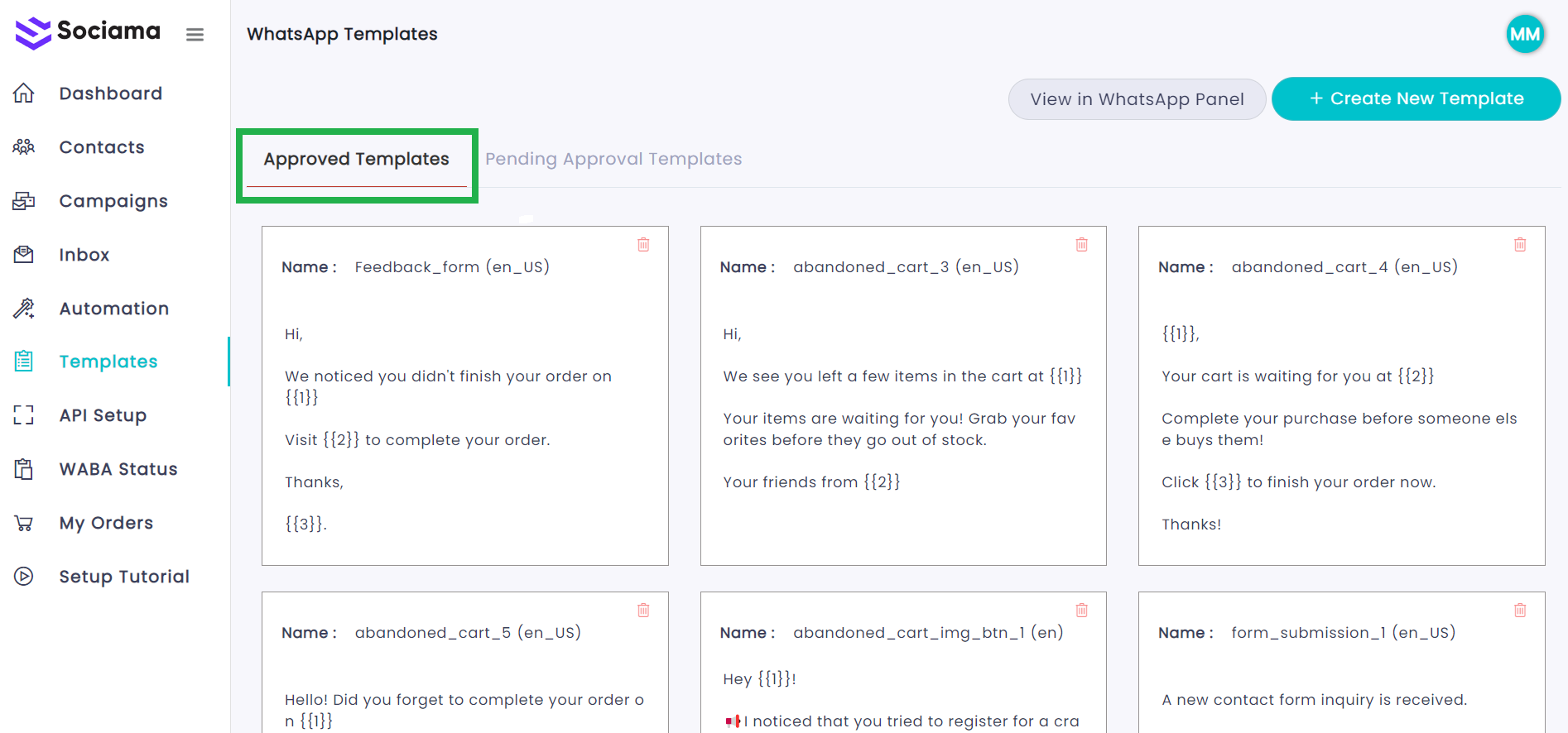Switch to Pending Approval Templates tab
This screenshot has height=733, width=1568.
613,159
